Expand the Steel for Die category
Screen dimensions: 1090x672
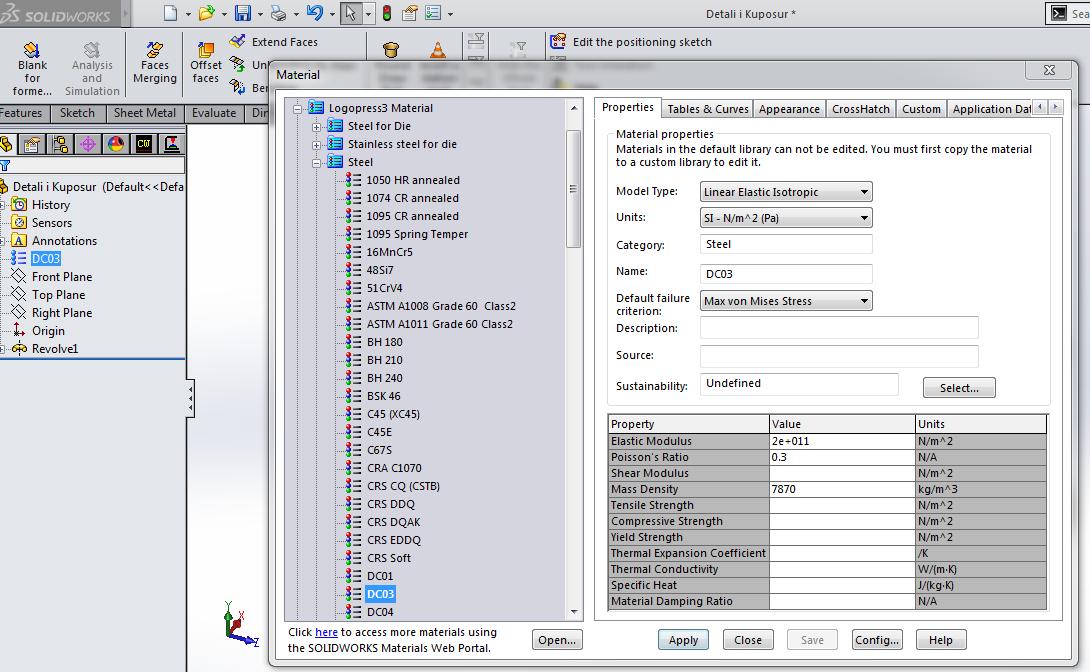pos(316,126)
